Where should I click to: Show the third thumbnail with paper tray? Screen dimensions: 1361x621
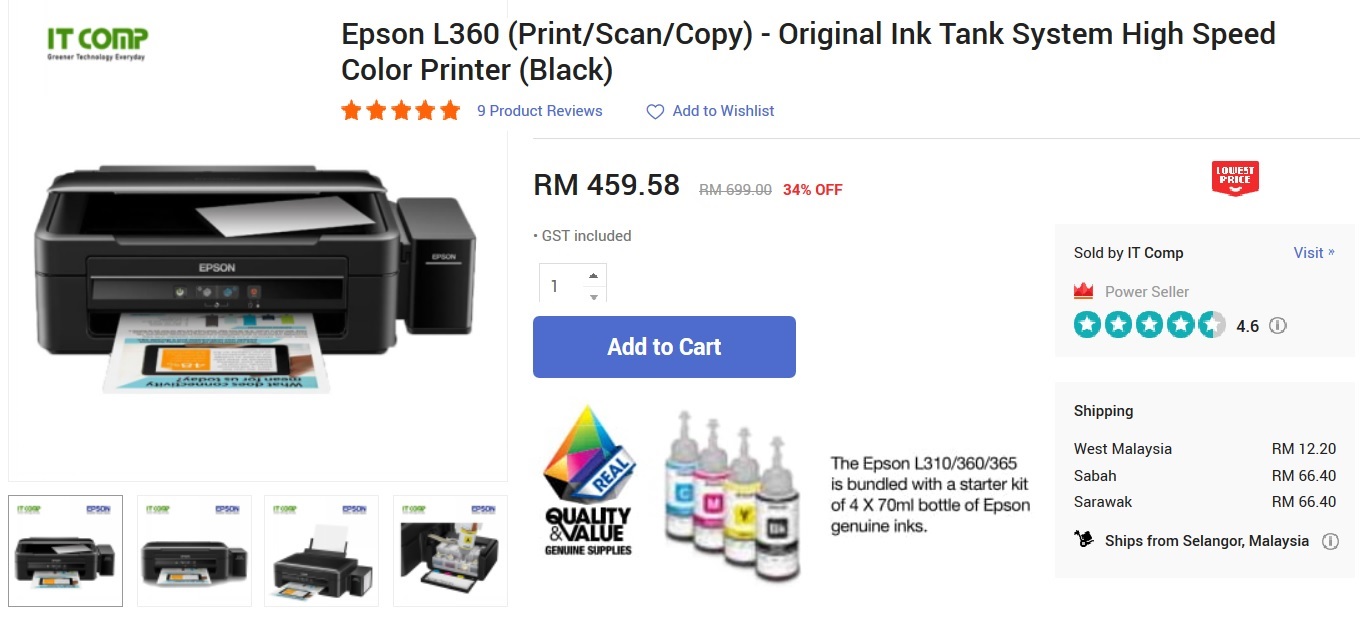coord(321,551)
